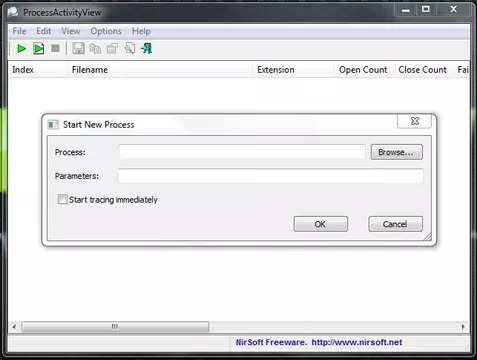Click the Find toolbar icon
This screenshot has width=477, height=360.
tap(130, 49)
